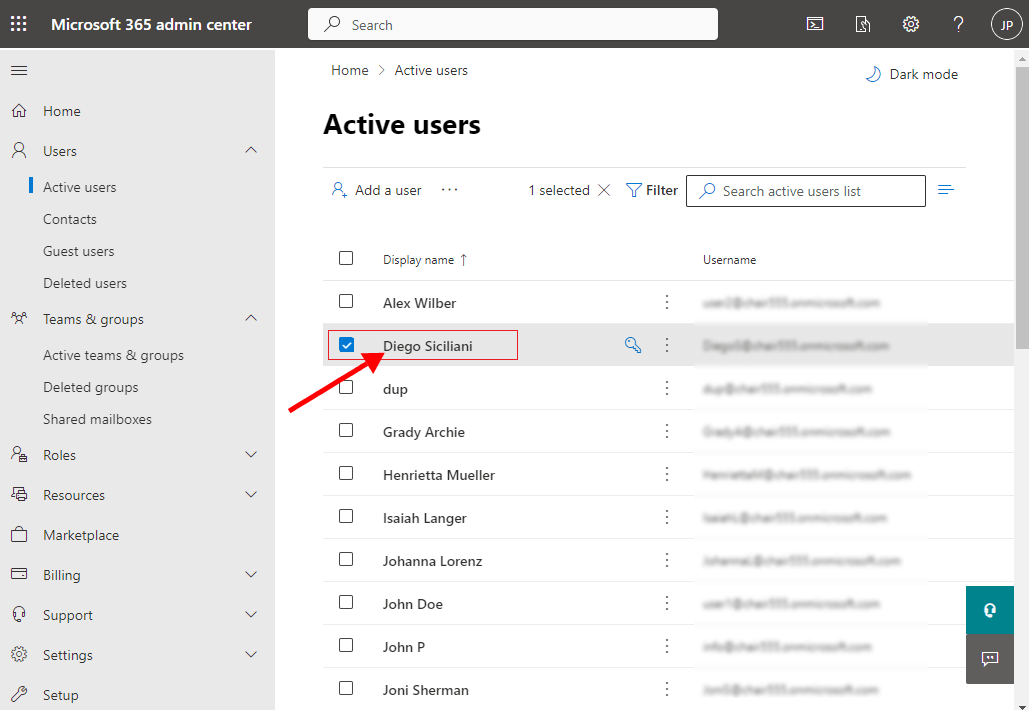Open more actions dots for Alex Wilber
The width and height of the screenshot is (1029, 710).
pyautogui.click(x=667, y=302)
